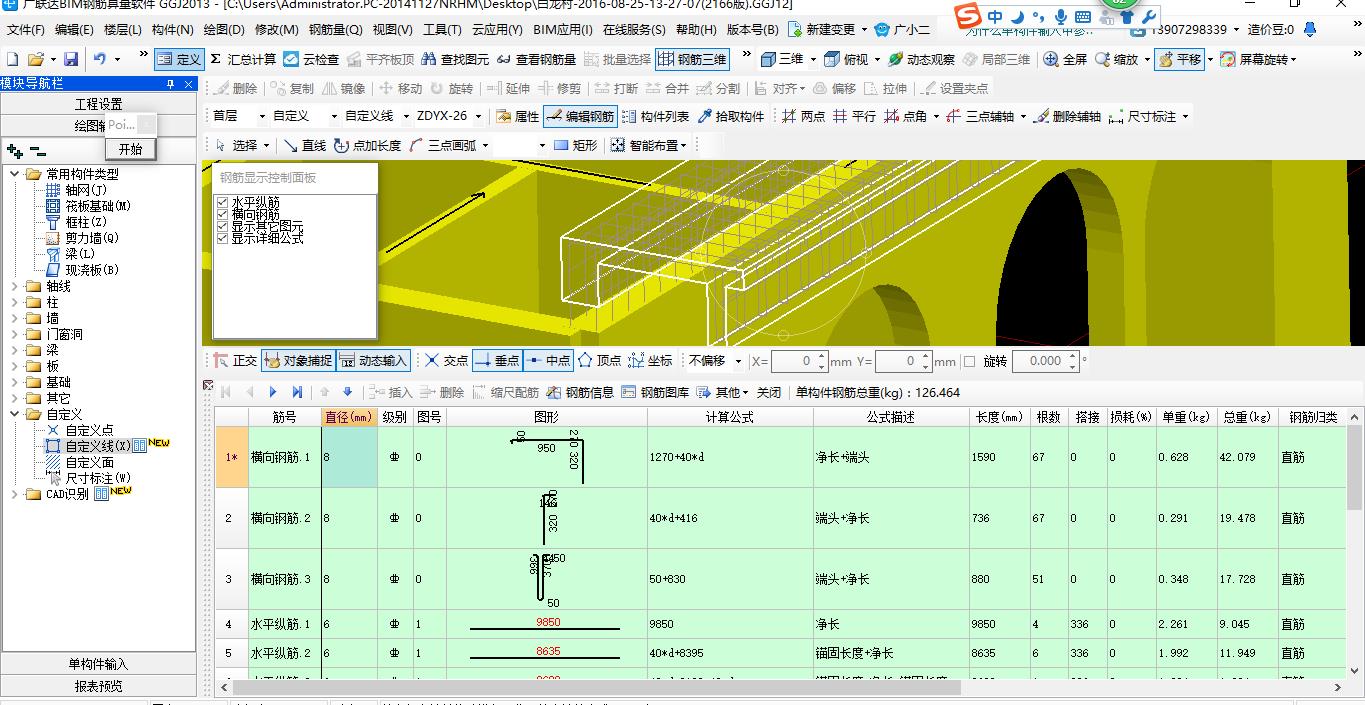Open the 钢筋量(Q) menu

pos(336,30)
